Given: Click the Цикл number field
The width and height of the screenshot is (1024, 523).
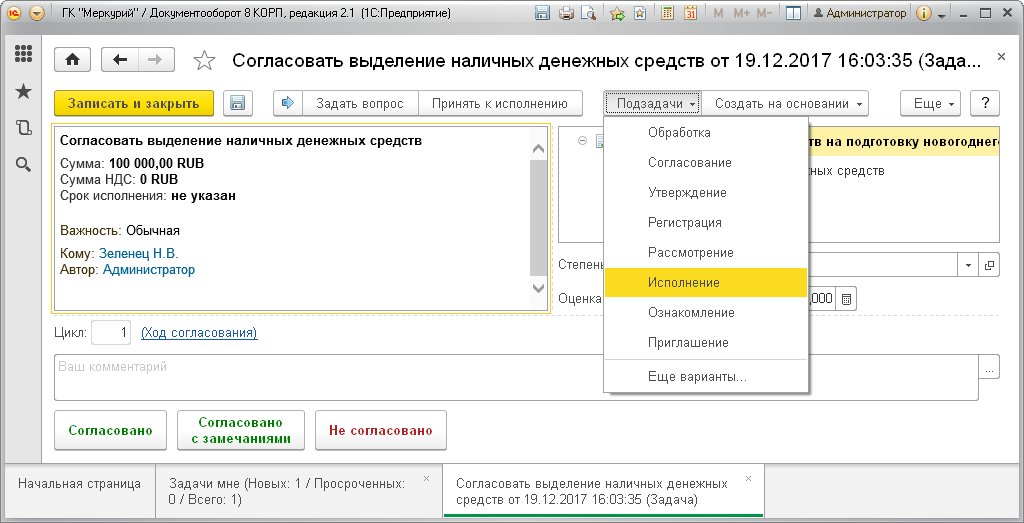Looking at the screenshot, I should 112,333.
